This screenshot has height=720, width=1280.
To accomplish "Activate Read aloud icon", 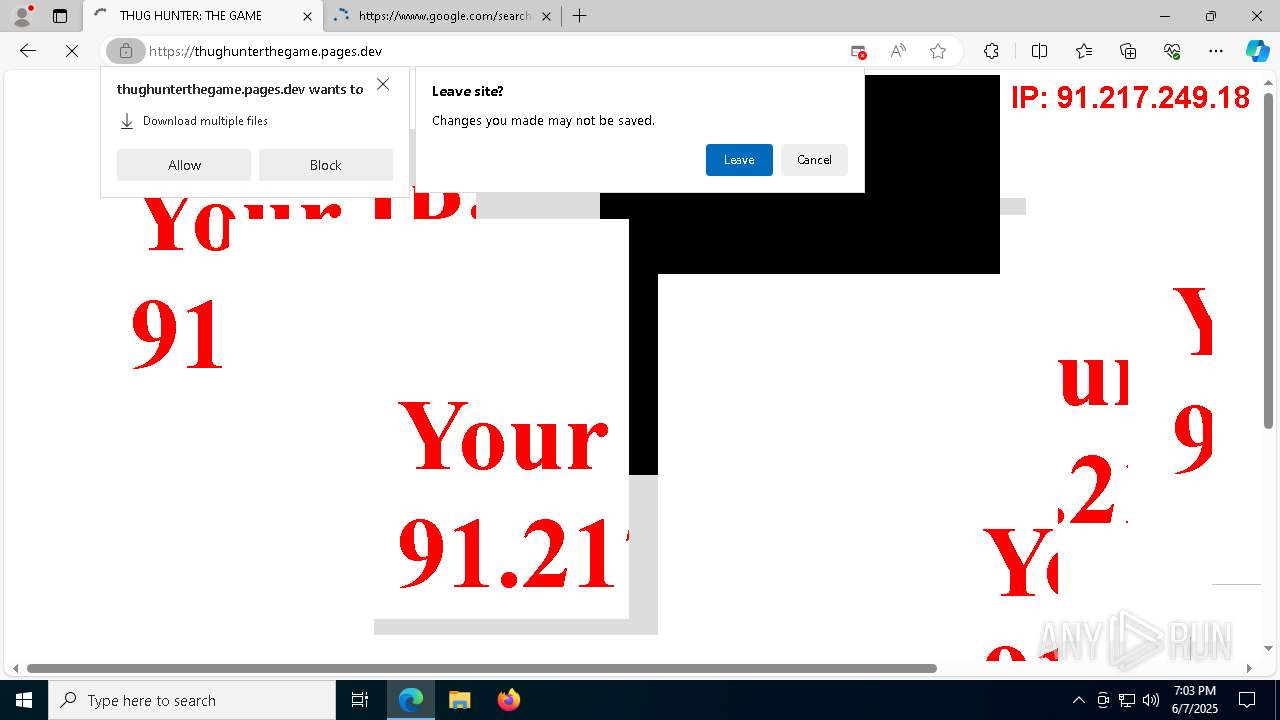I will coord(898,51).
